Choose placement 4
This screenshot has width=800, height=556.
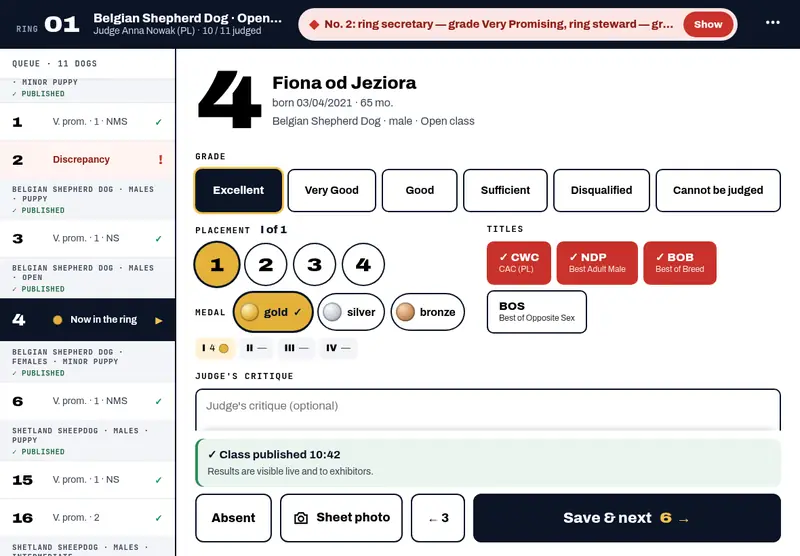(x=363, y=264)
